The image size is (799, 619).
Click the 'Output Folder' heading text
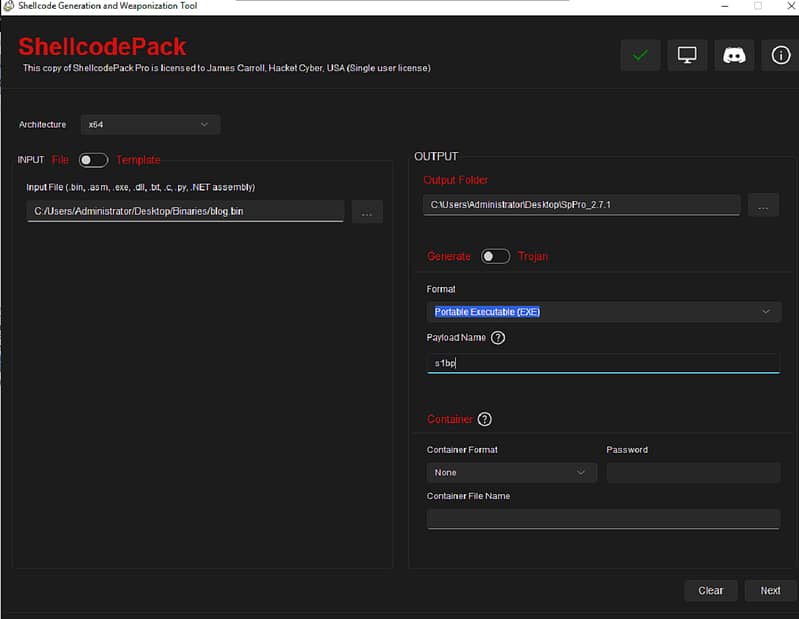[x=456, y=180]
